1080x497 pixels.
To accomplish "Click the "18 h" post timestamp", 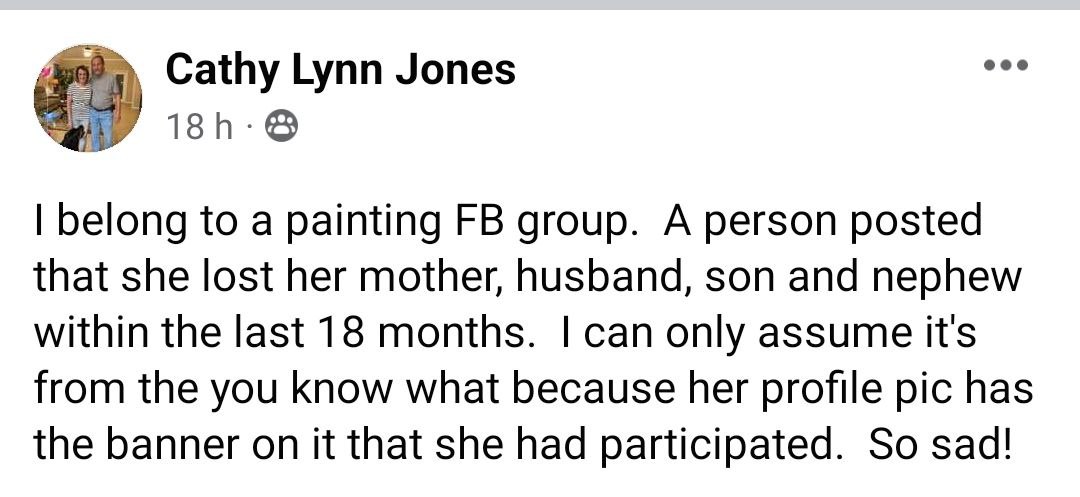I will tap(199, 127).
